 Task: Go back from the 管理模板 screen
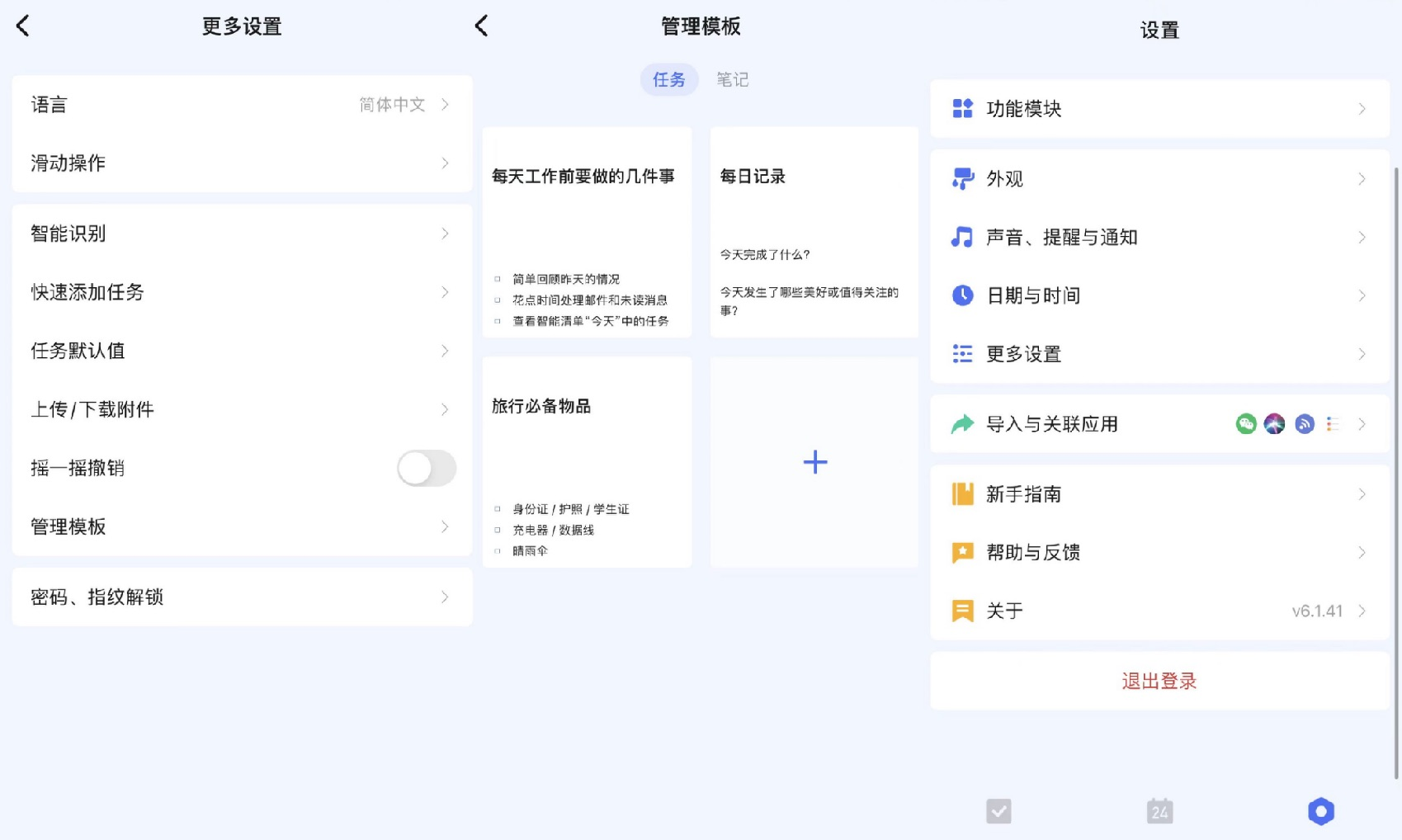482,26
